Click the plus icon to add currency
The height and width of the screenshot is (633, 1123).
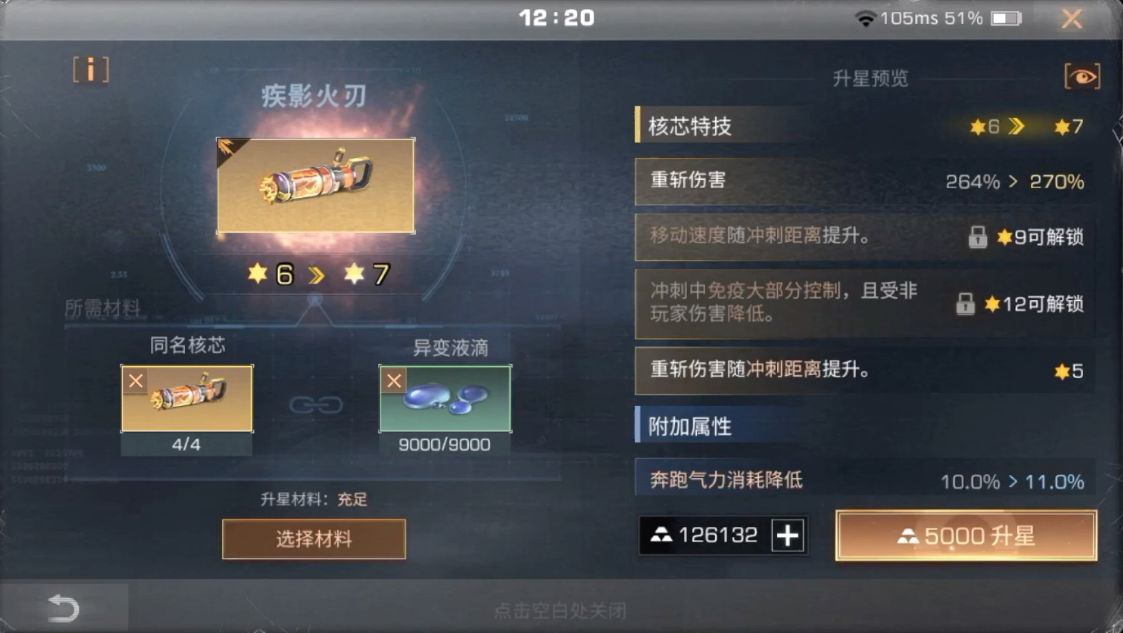click(788, 535)
